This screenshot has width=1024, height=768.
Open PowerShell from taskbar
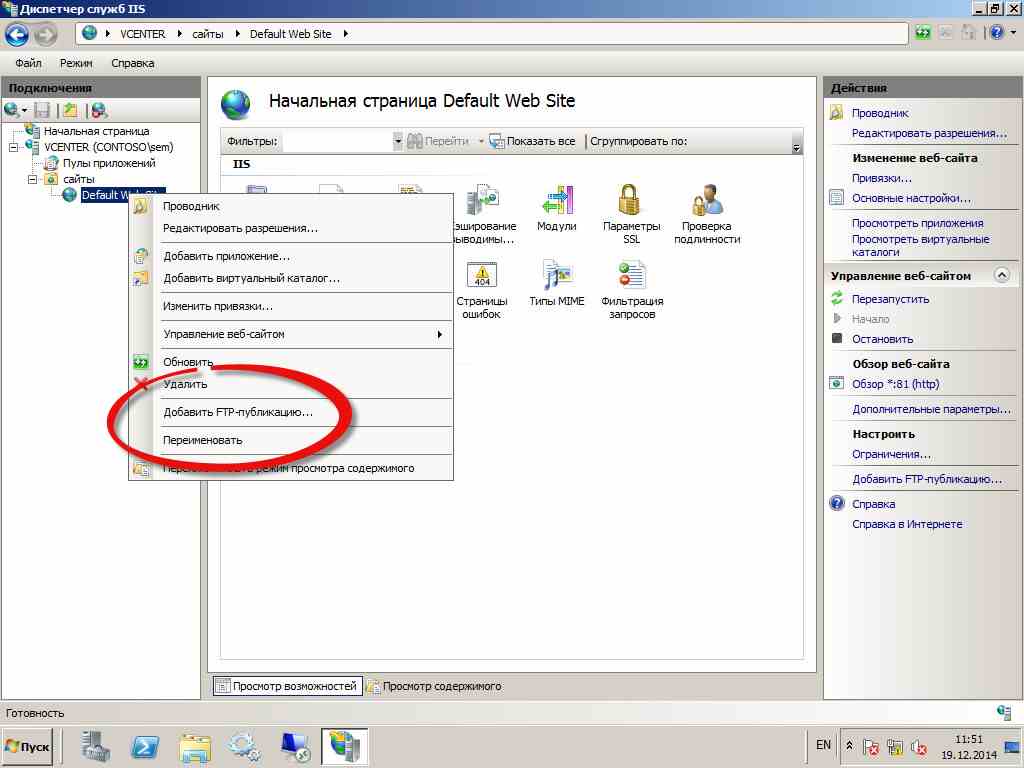tap(145, 746)
